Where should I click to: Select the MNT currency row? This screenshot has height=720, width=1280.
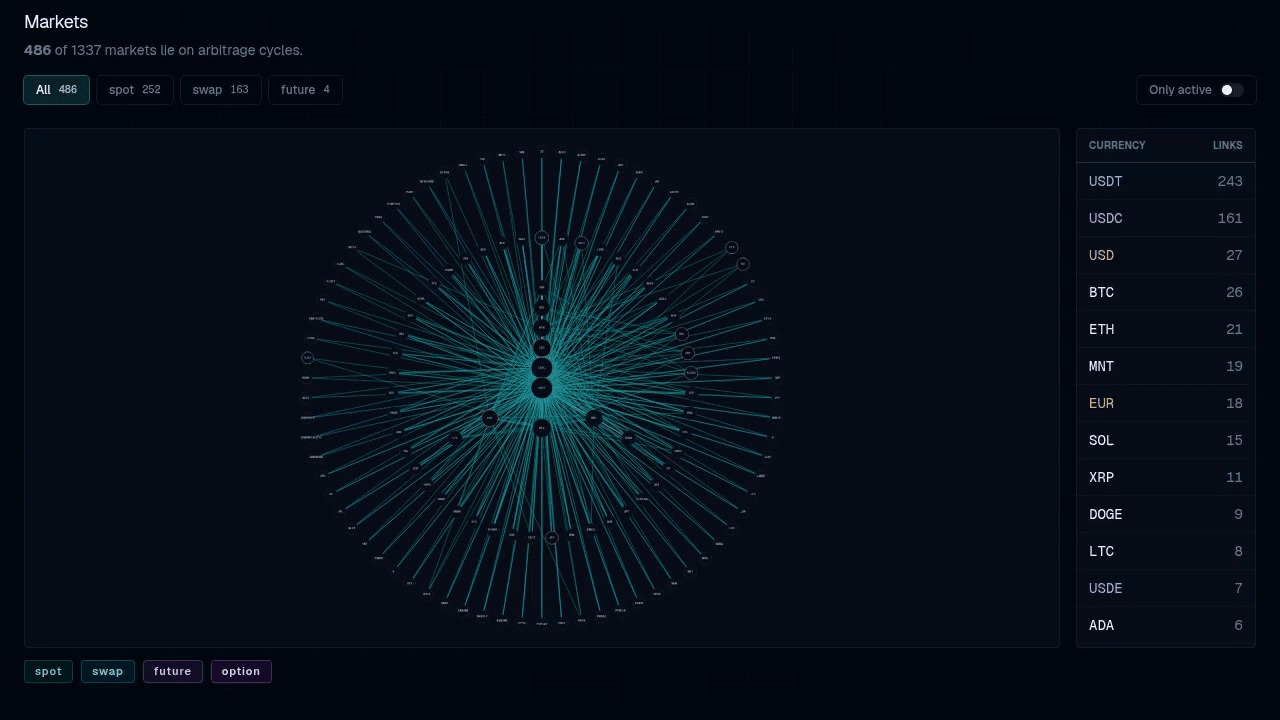(1166, 367)
